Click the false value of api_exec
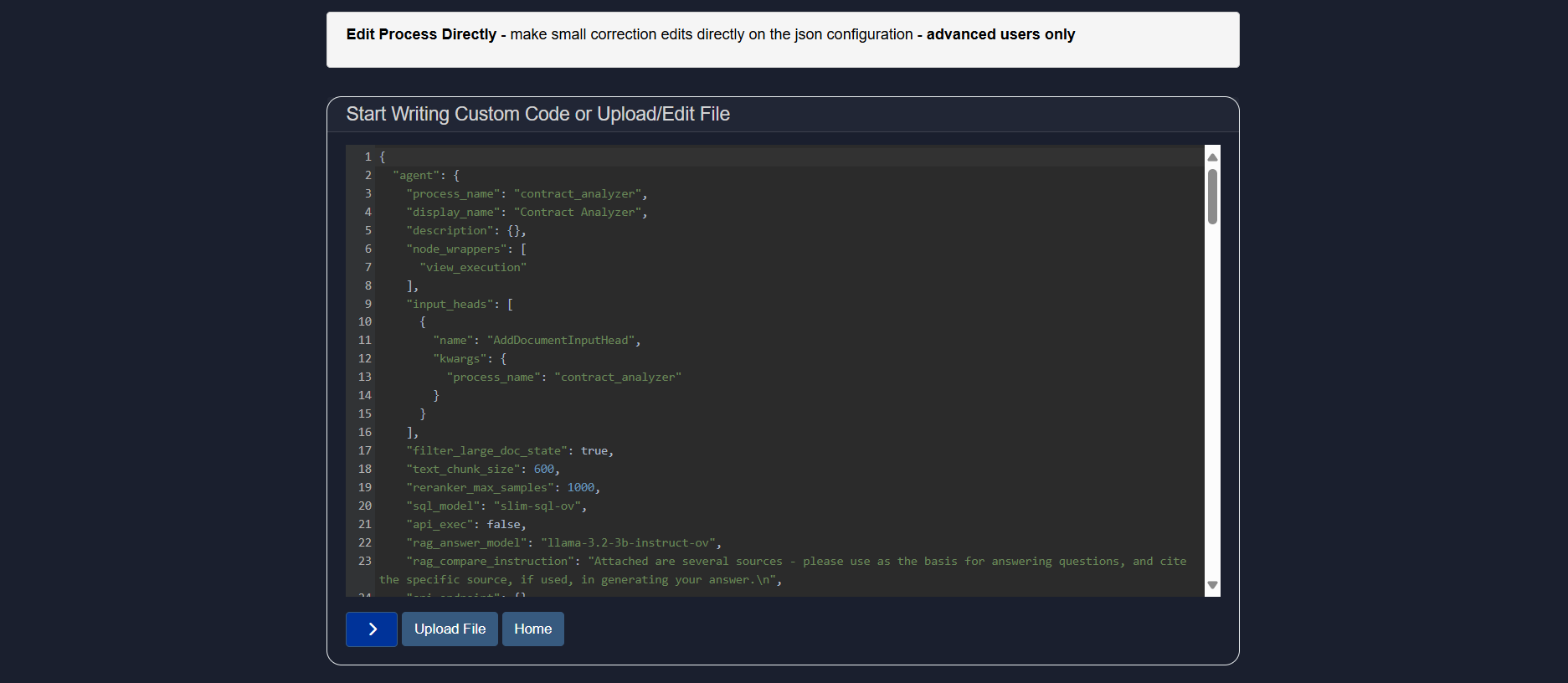Image resolution: width=1568 pixels, height=683 pixels. click(x=503, y=525)
